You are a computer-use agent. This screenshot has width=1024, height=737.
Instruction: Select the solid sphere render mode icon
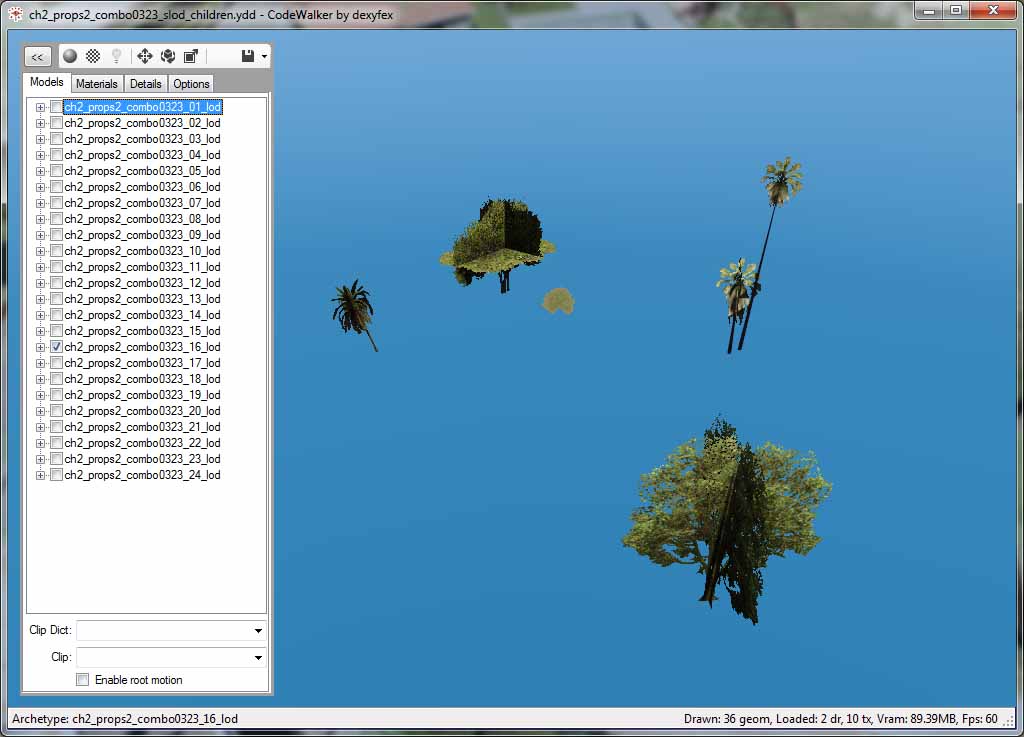point(70,56)
